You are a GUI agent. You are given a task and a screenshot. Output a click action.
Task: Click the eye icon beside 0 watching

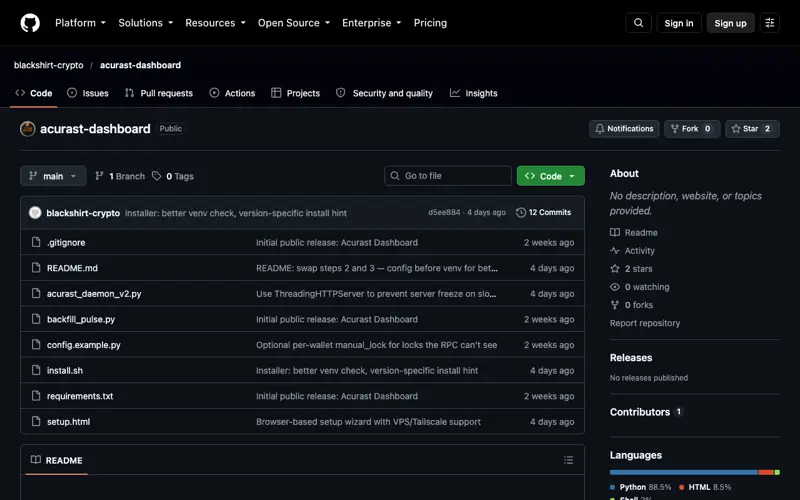[x=615, y=287]
